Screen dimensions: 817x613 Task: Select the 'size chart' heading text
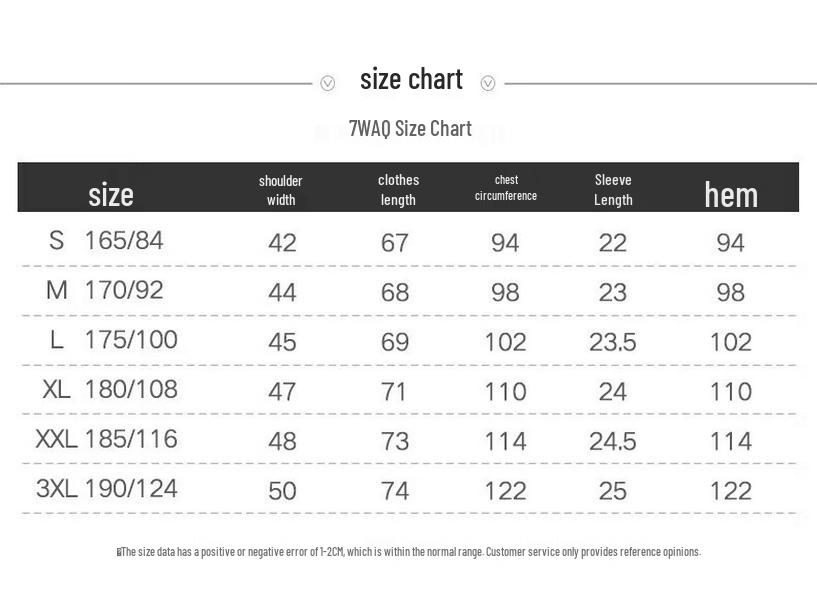point(411,80)
